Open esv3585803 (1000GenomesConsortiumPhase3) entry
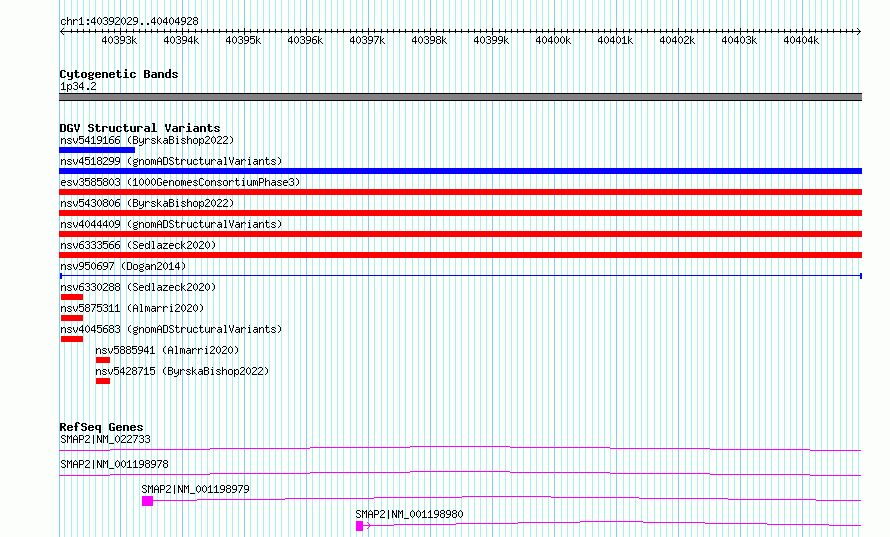 coord(180,182)
